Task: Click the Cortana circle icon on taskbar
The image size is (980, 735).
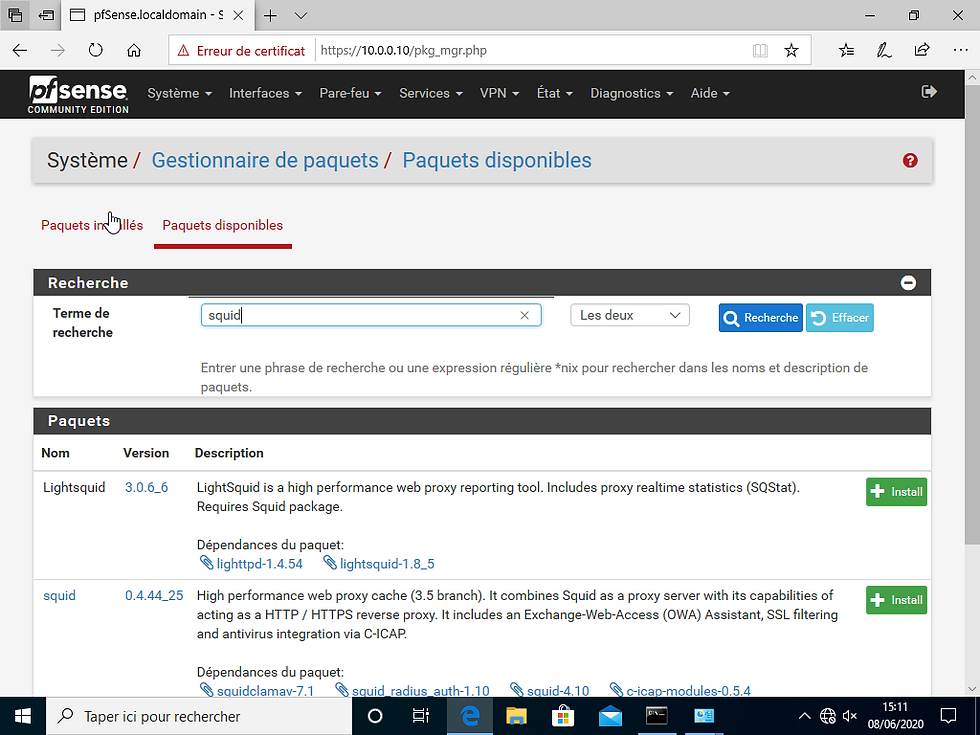Action: point(375,716)
